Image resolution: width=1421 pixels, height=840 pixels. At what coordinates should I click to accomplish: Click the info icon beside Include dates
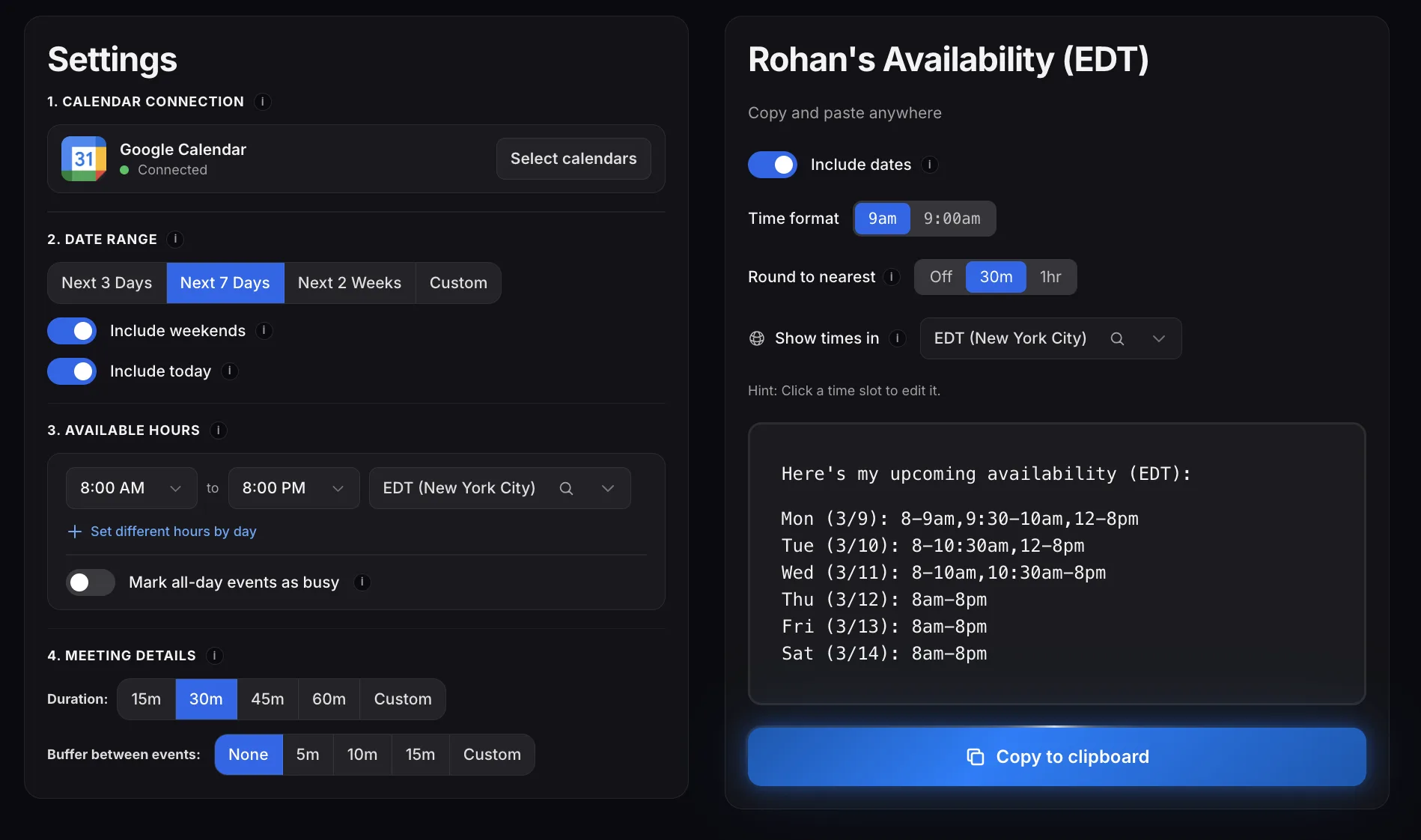930,165
